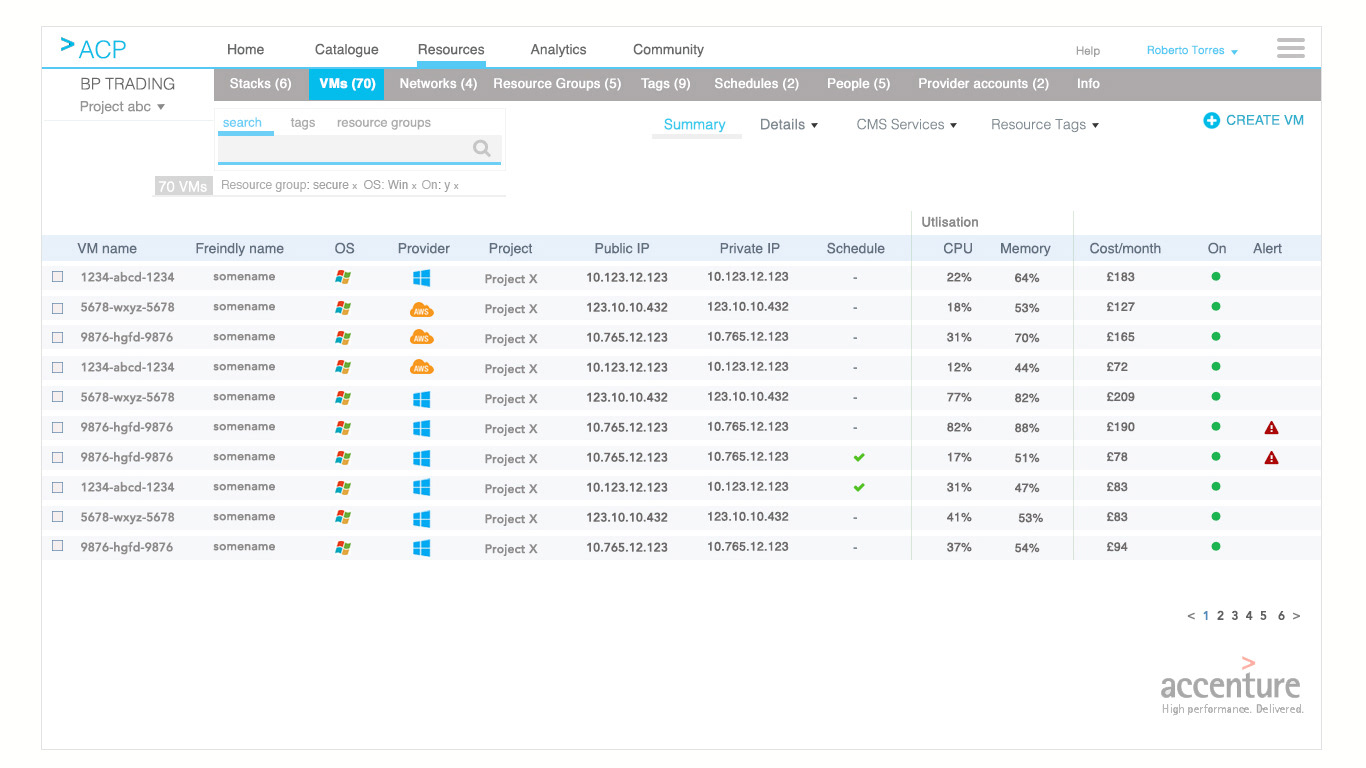Select the checkbox on the first VM row
Screen dimensions: 1366x768
[57, 277]
